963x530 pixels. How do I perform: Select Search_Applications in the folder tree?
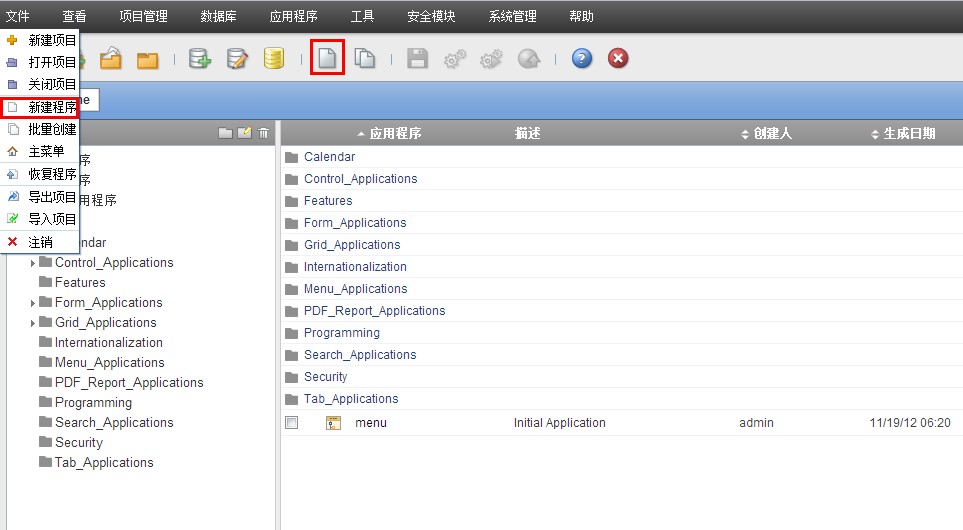coord(114,423)
